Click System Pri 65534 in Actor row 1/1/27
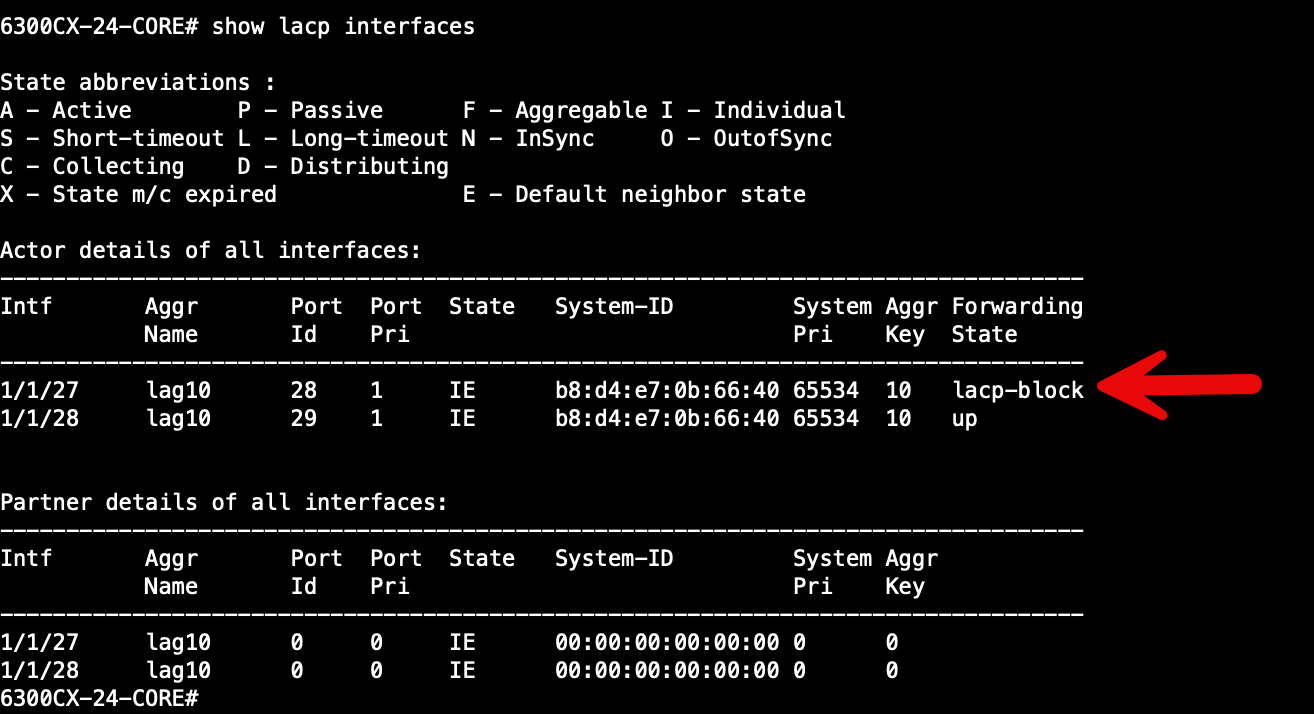Screen dimensions: 1314x714 click(826, 390)
